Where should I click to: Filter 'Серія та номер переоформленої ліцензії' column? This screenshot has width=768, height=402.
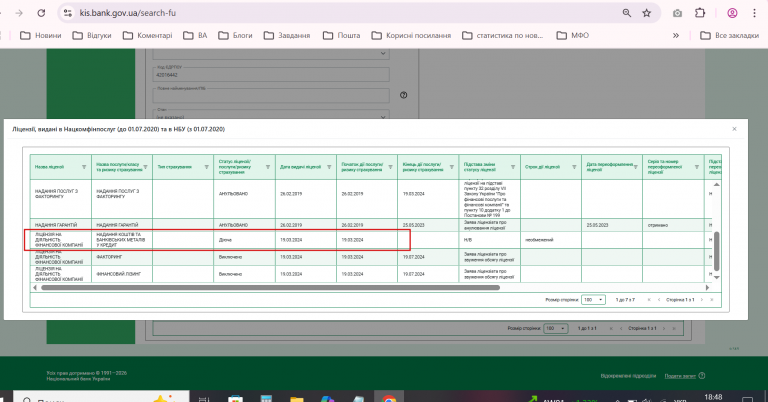pyautogui.click(x=697, y=167)
